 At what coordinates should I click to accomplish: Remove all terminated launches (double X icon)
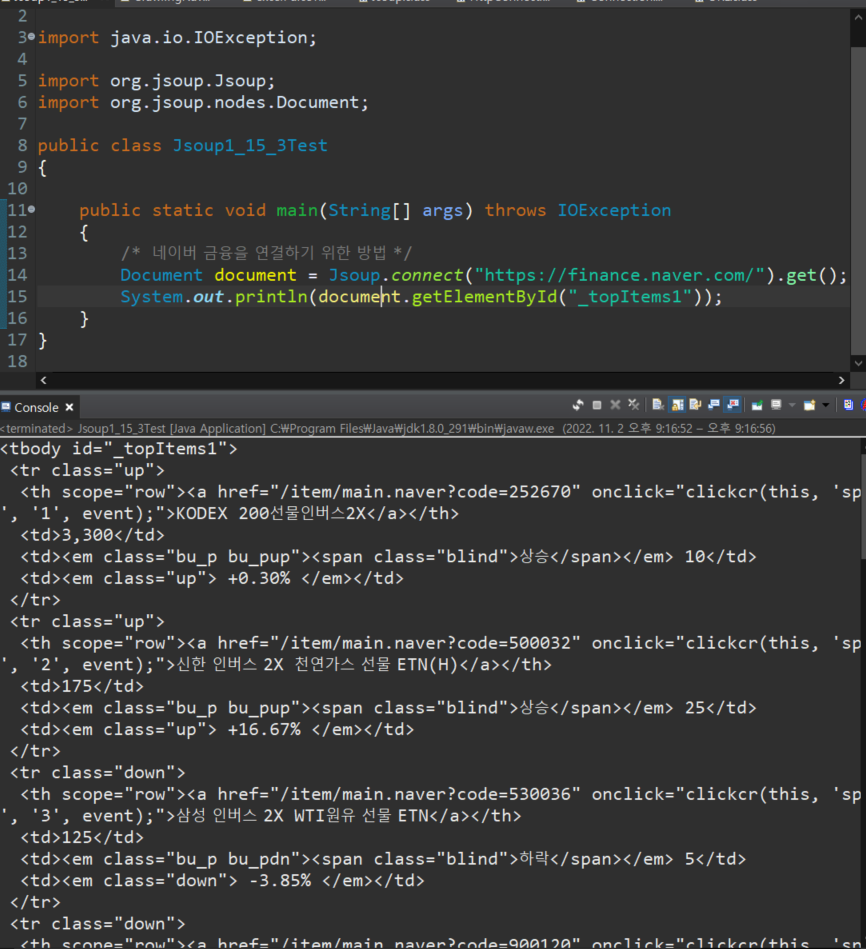(x=634, y=405)
